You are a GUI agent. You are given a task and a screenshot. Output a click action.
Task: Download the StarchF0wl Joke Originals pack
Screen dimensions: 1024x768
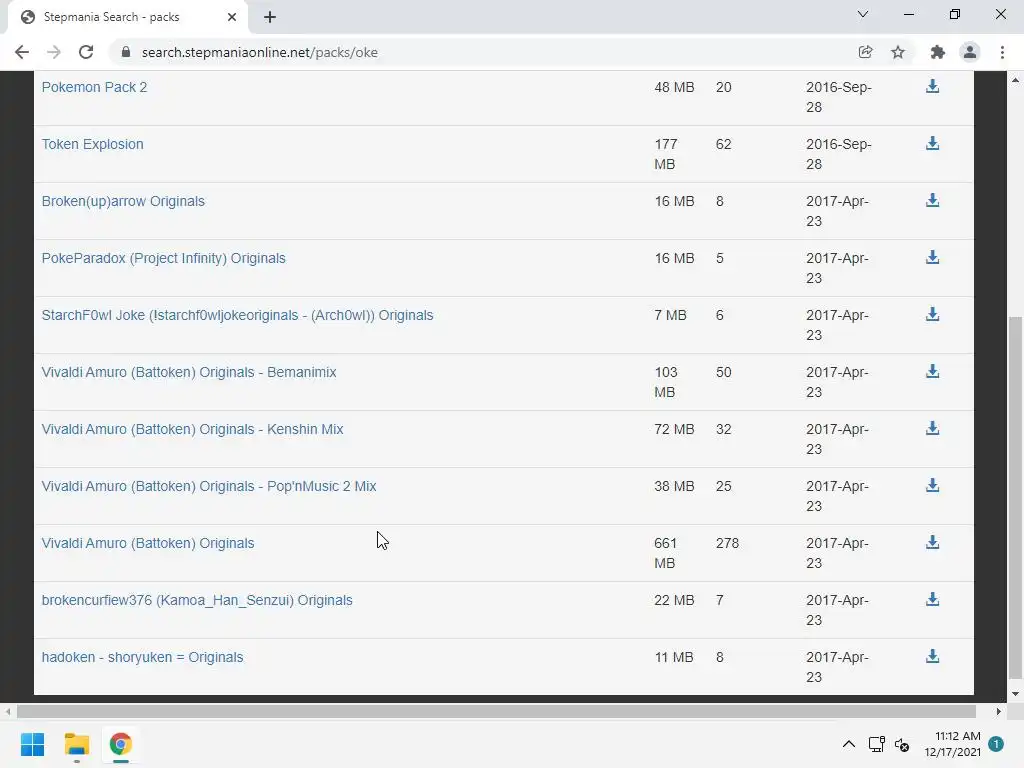point(932,314)
